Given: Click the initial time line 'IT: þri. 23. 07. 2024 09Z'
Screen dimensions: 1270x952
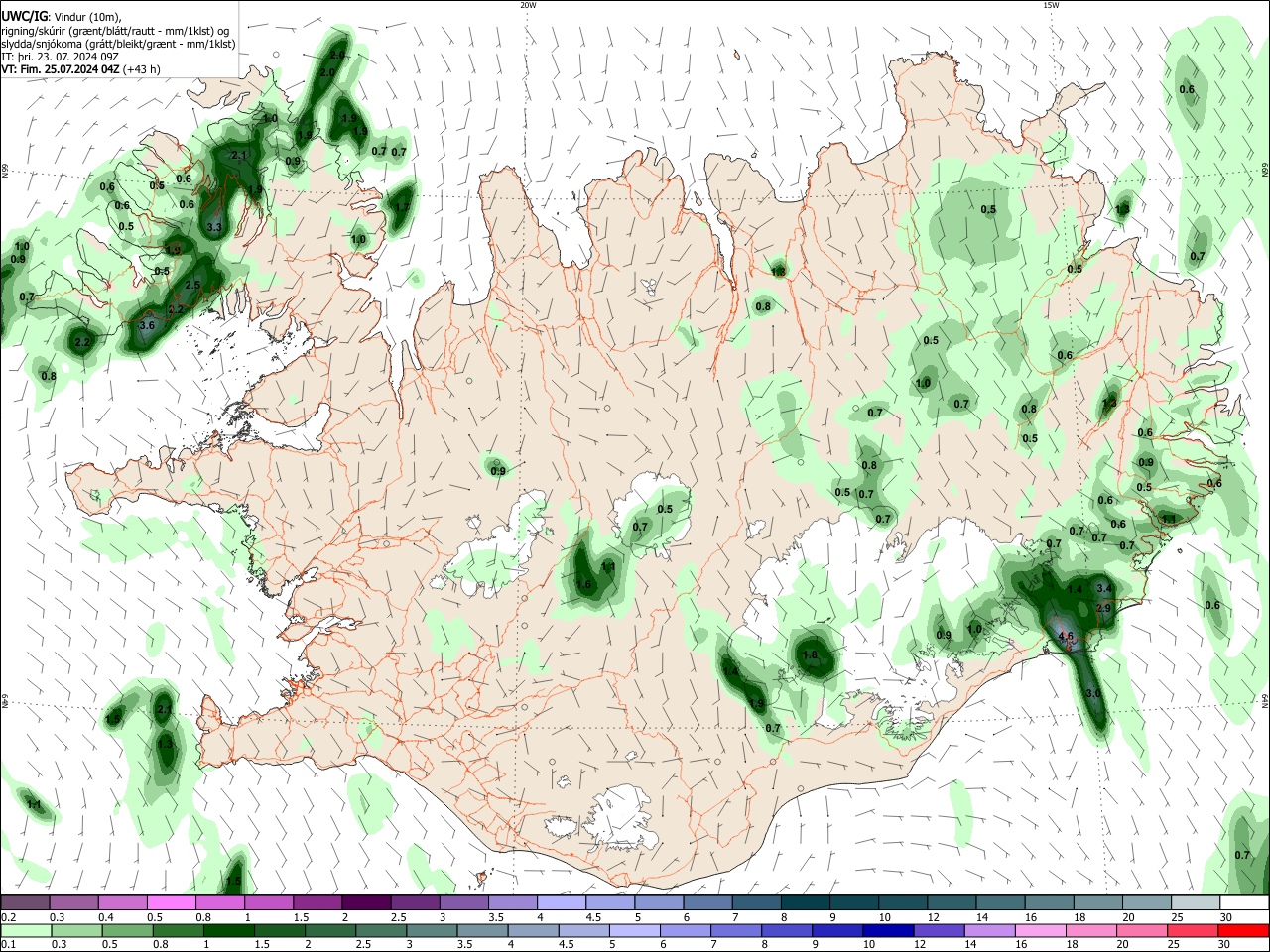Looking at the screenshot, I should pos(61,57).
